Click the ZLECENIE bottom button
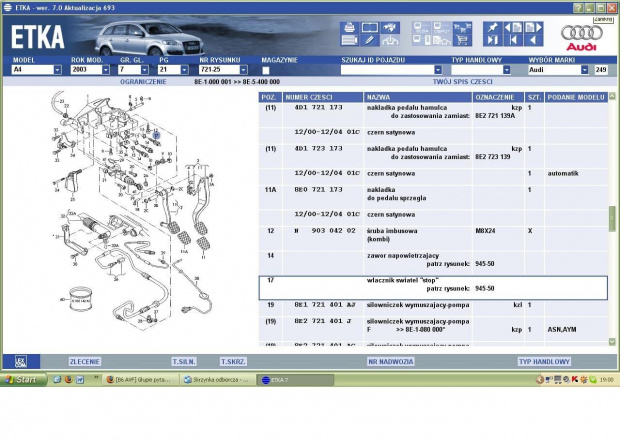Viewport: 620px width, 442px height. pos(85,361)
